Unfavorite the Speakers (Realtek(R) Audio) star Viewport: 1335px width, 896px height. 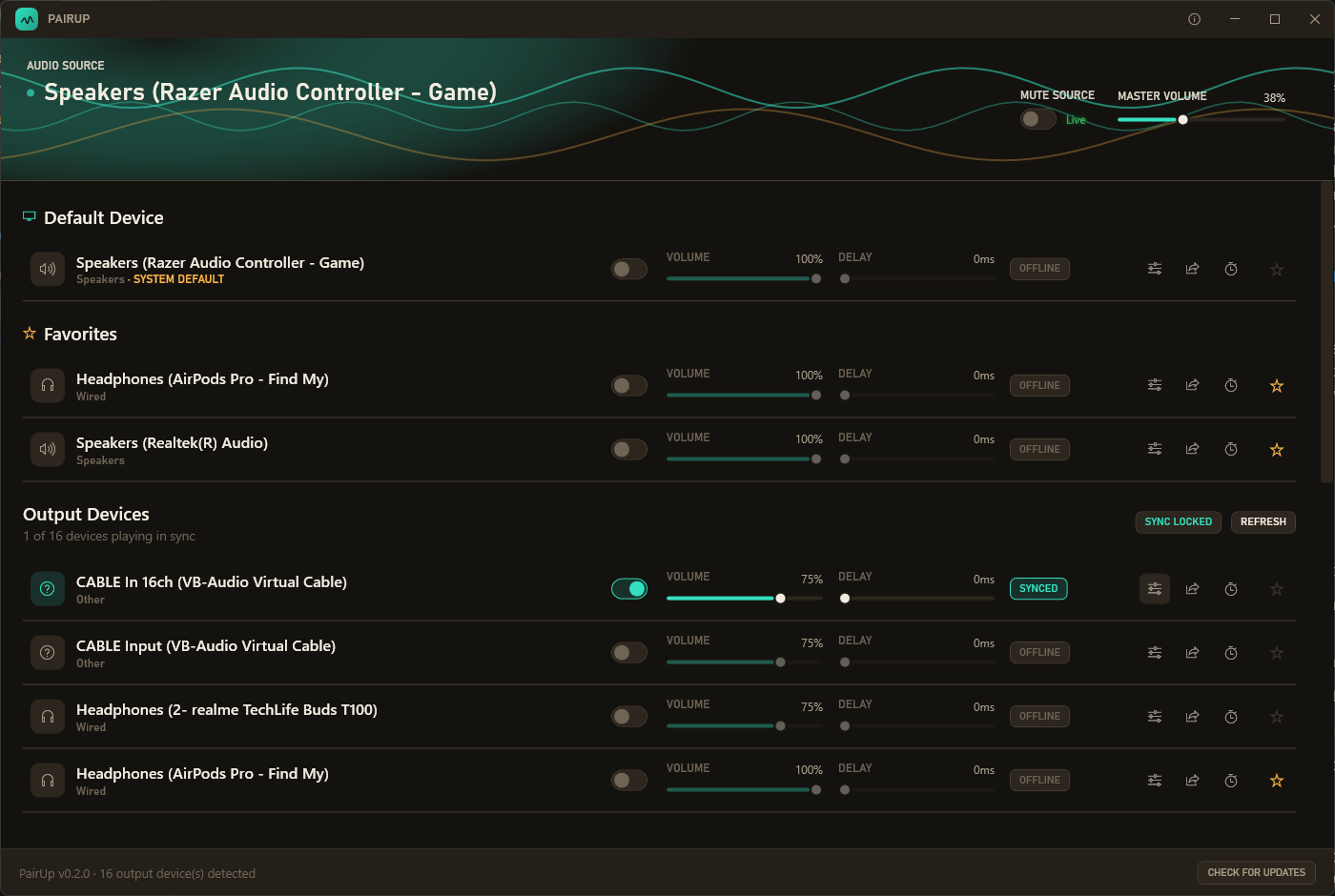(x=1277, y=450)
